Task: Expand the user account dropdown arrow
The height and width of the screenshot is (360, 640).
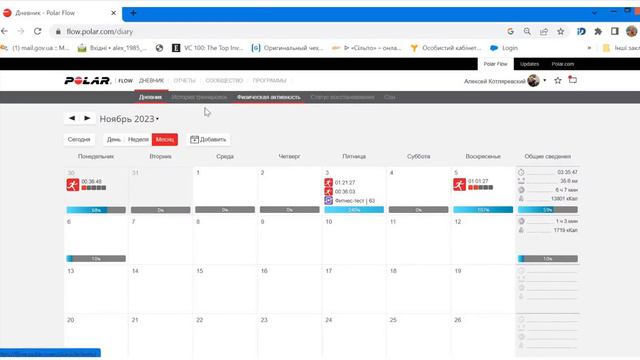Action: pos(544,80)
